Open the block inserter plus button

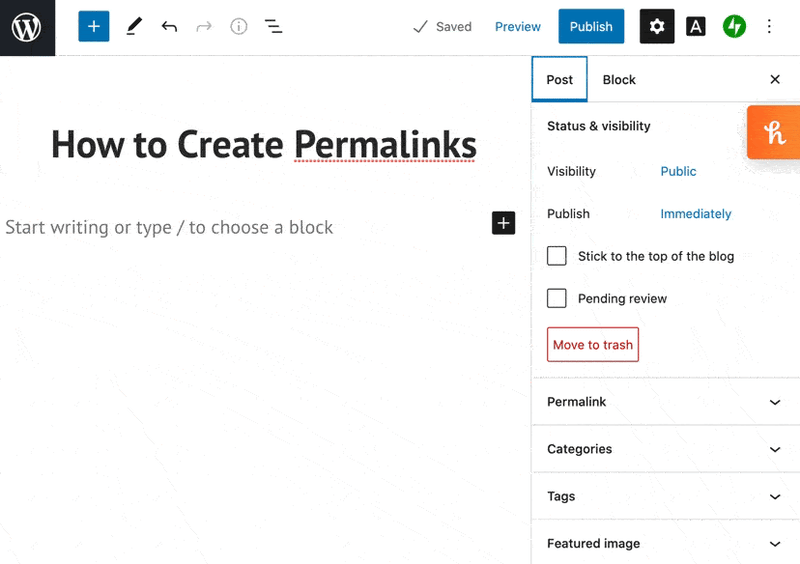(93, 27)
